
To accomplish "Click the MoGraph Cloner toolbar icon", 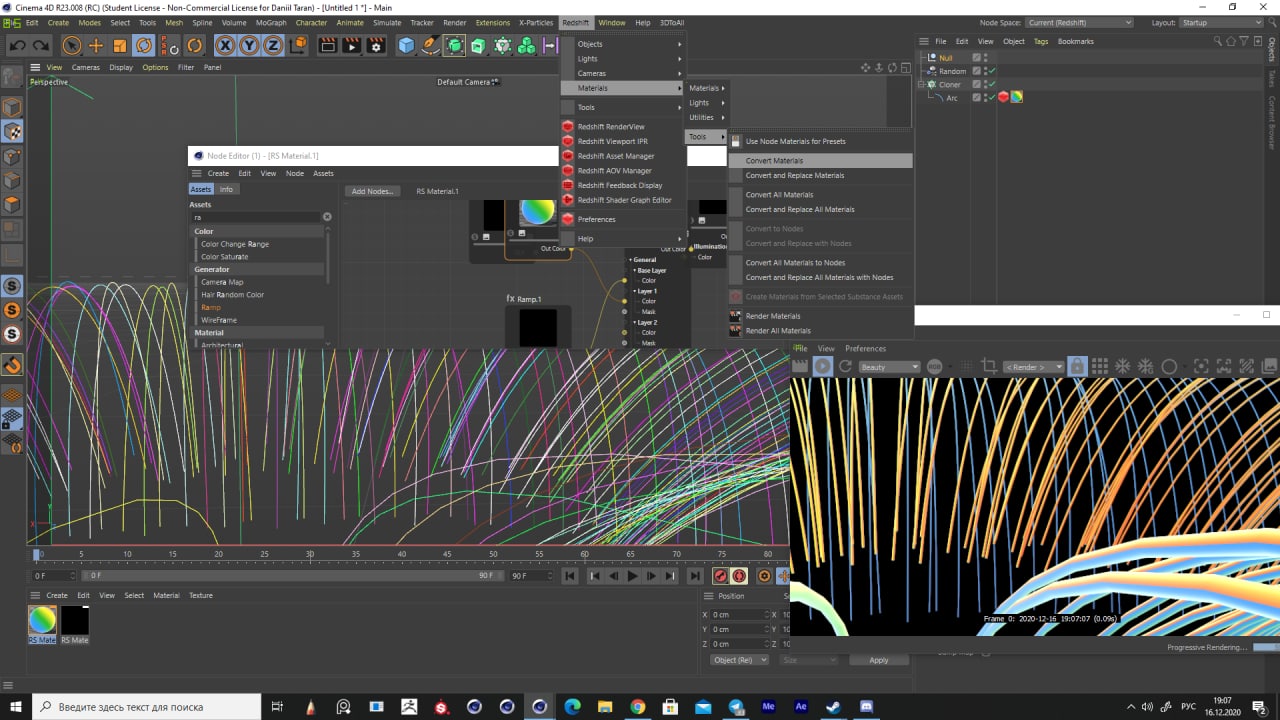I will coord(502,45).
